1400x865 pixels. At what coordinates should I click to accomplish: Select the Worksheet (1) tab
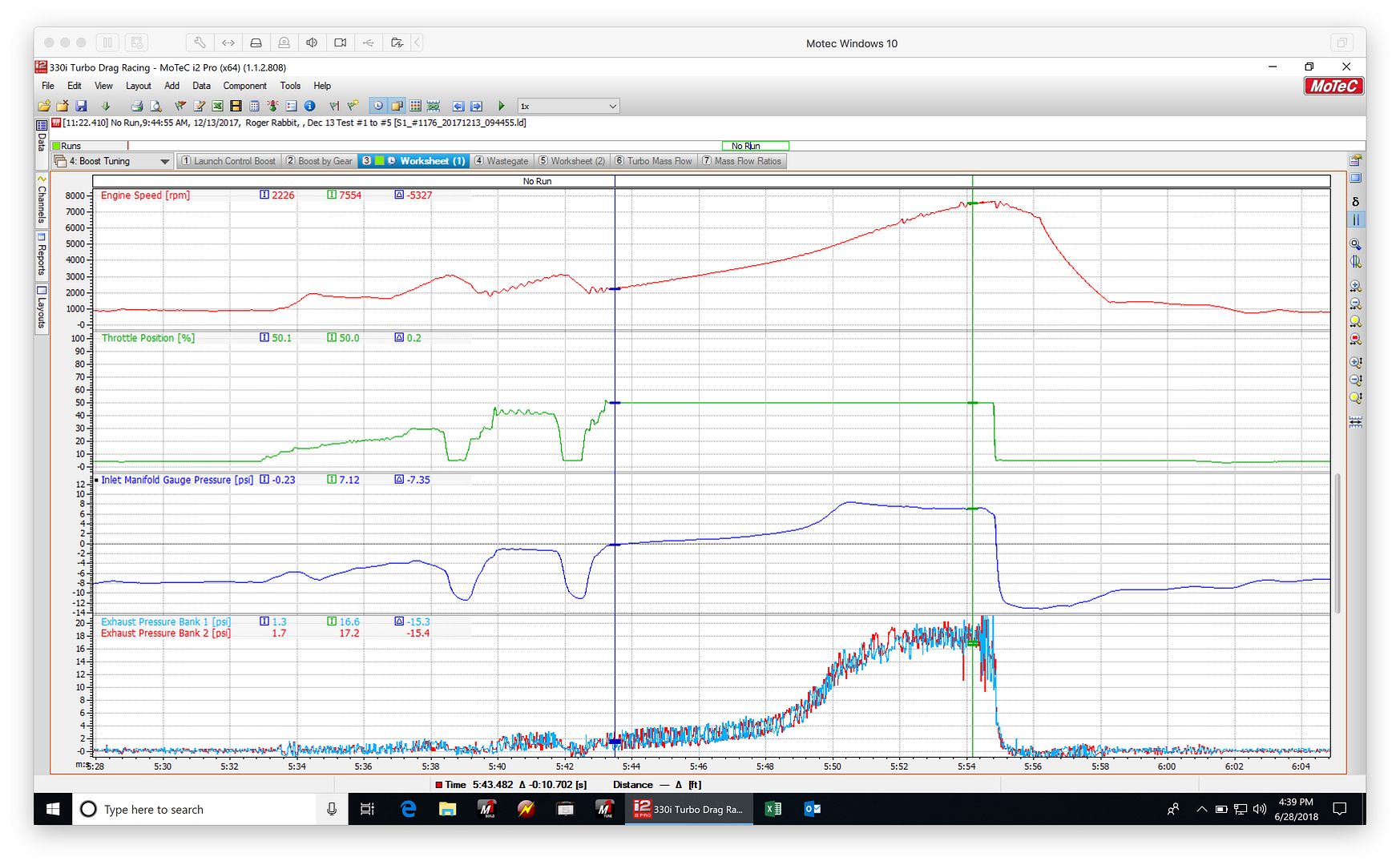pos(414,161)
